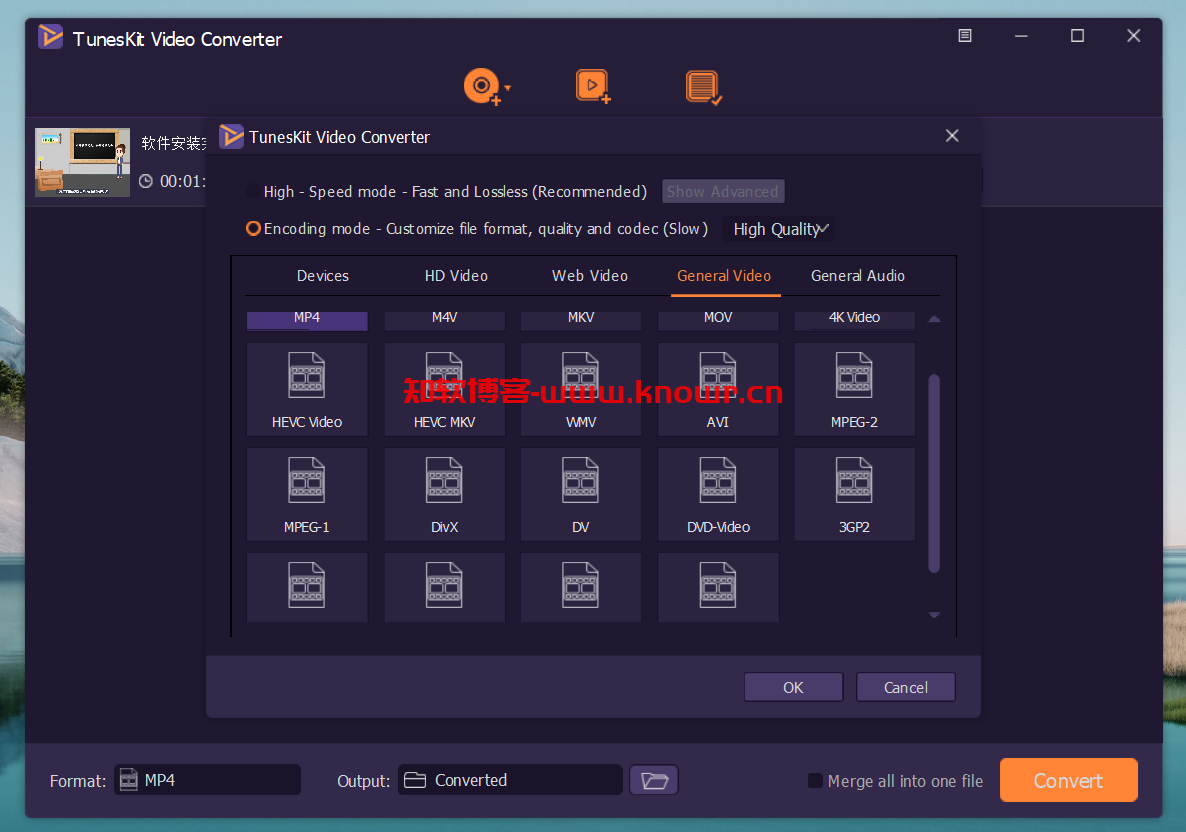
Task: Choose the 3GP2 format
Action: pyautogui.click(x=855, y=494)
